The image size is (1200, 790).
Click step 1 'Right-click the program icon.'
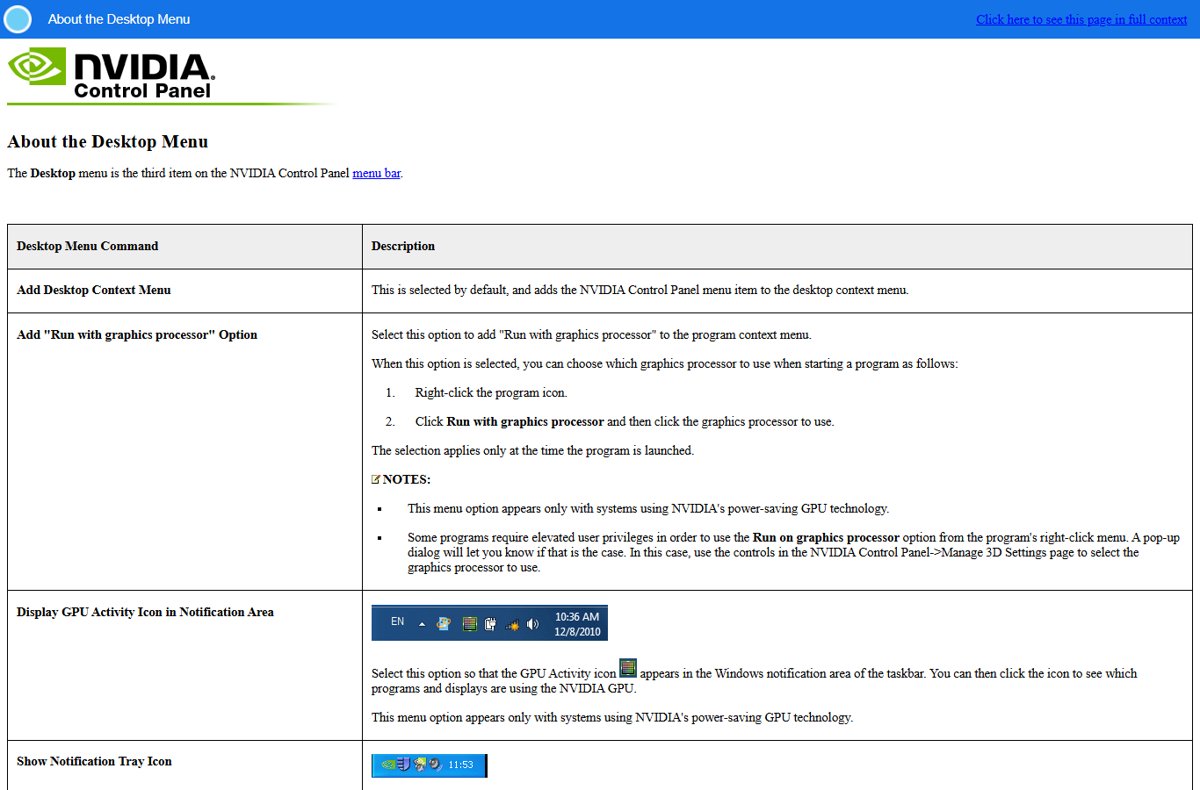click(491, 393)
